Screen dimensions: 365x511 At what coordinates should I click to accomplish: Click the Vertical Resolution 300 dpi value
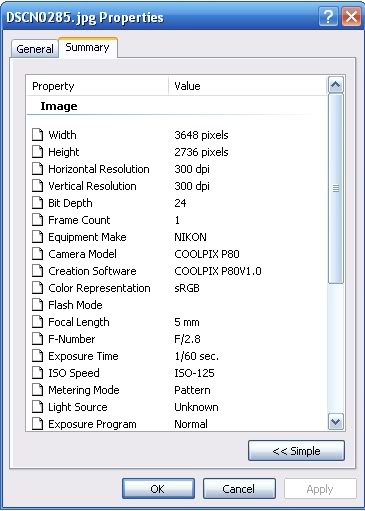(192, 186)
